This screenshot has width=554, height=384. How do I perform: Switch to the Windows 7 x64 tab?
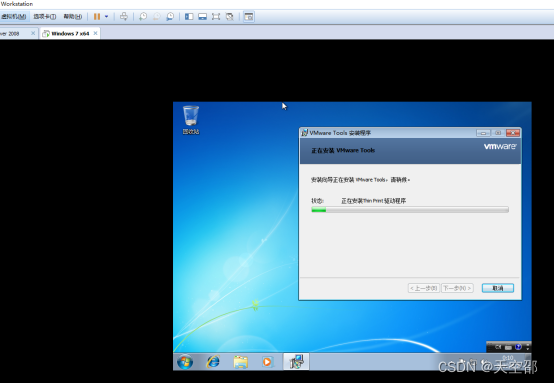70,34
